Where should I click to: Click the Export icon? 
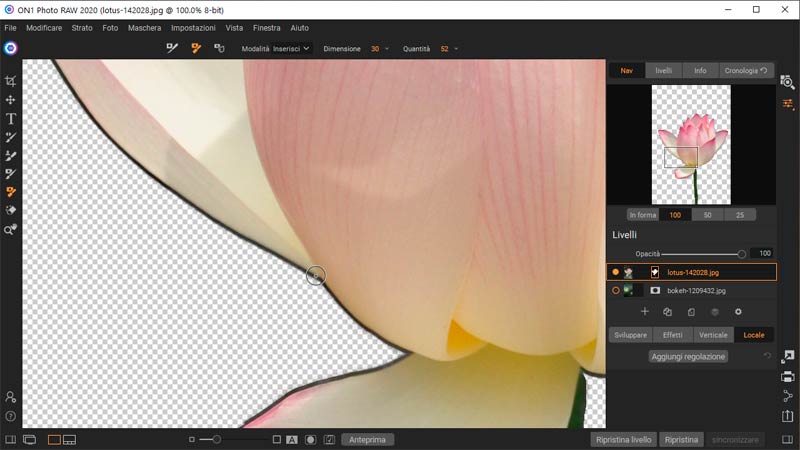(787, 416)
